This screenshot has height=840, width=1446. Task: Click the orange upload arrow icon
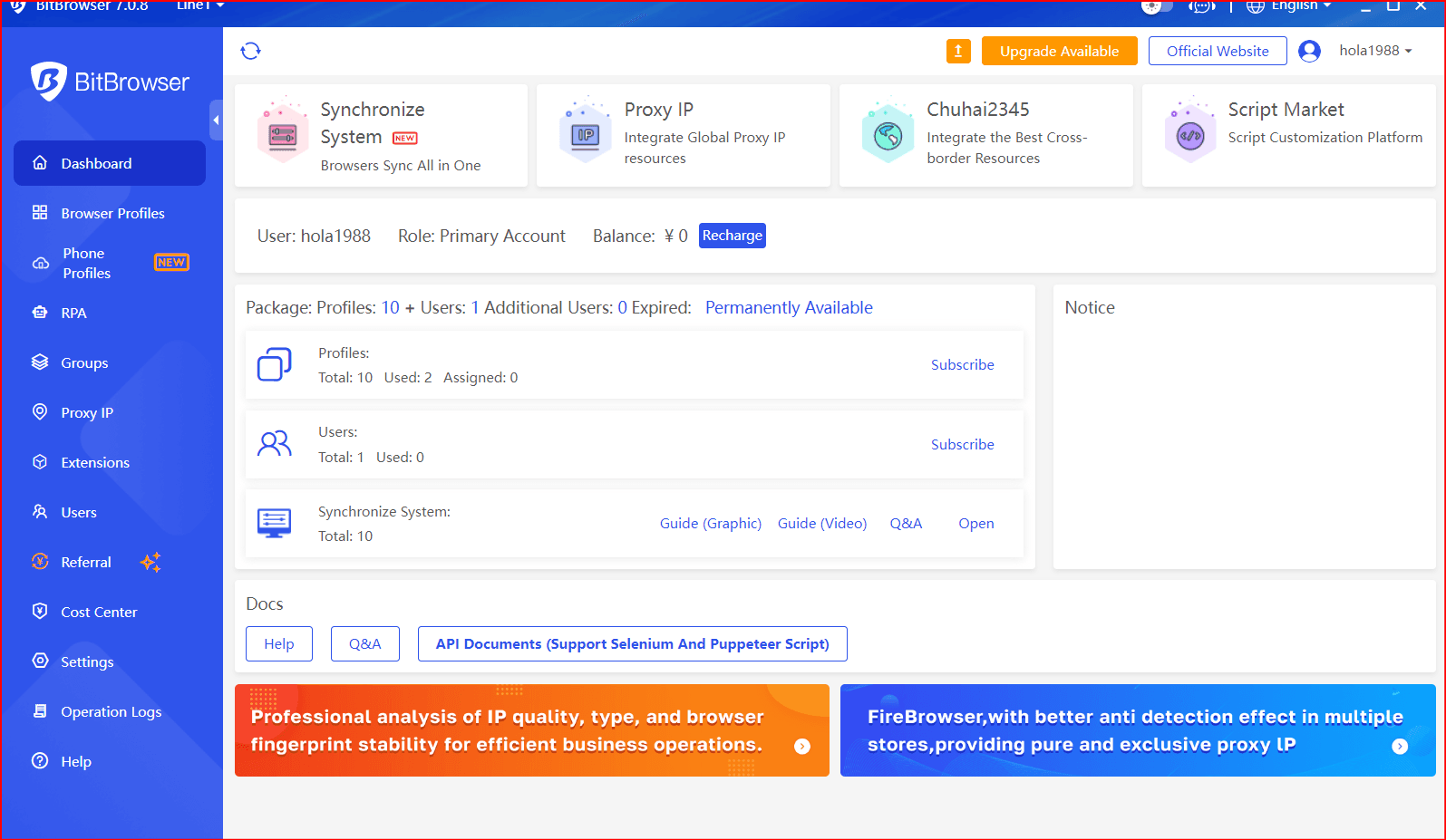(958, 51)
